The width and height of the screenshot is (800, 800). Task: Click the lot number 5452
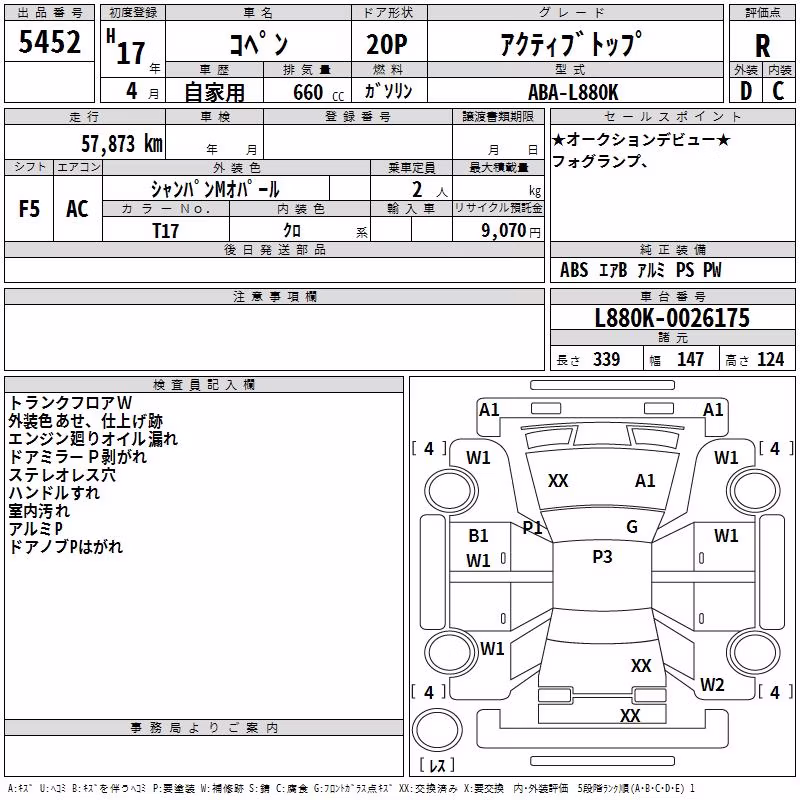point(49,42)
